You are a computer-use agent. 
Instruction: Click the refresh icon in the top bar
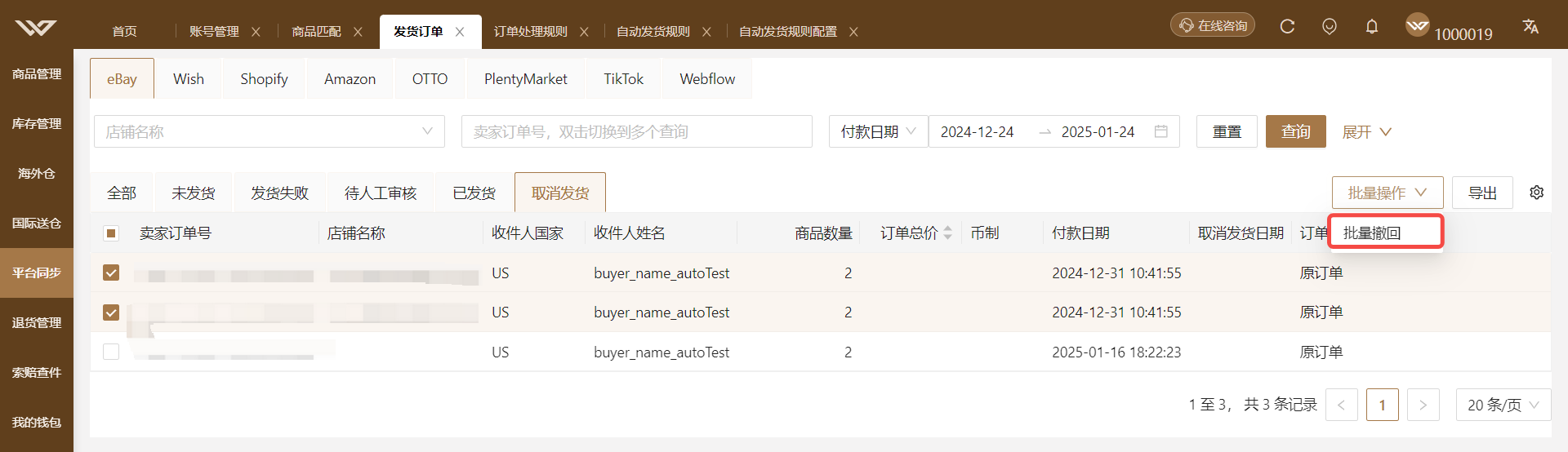coord(1287,26)
